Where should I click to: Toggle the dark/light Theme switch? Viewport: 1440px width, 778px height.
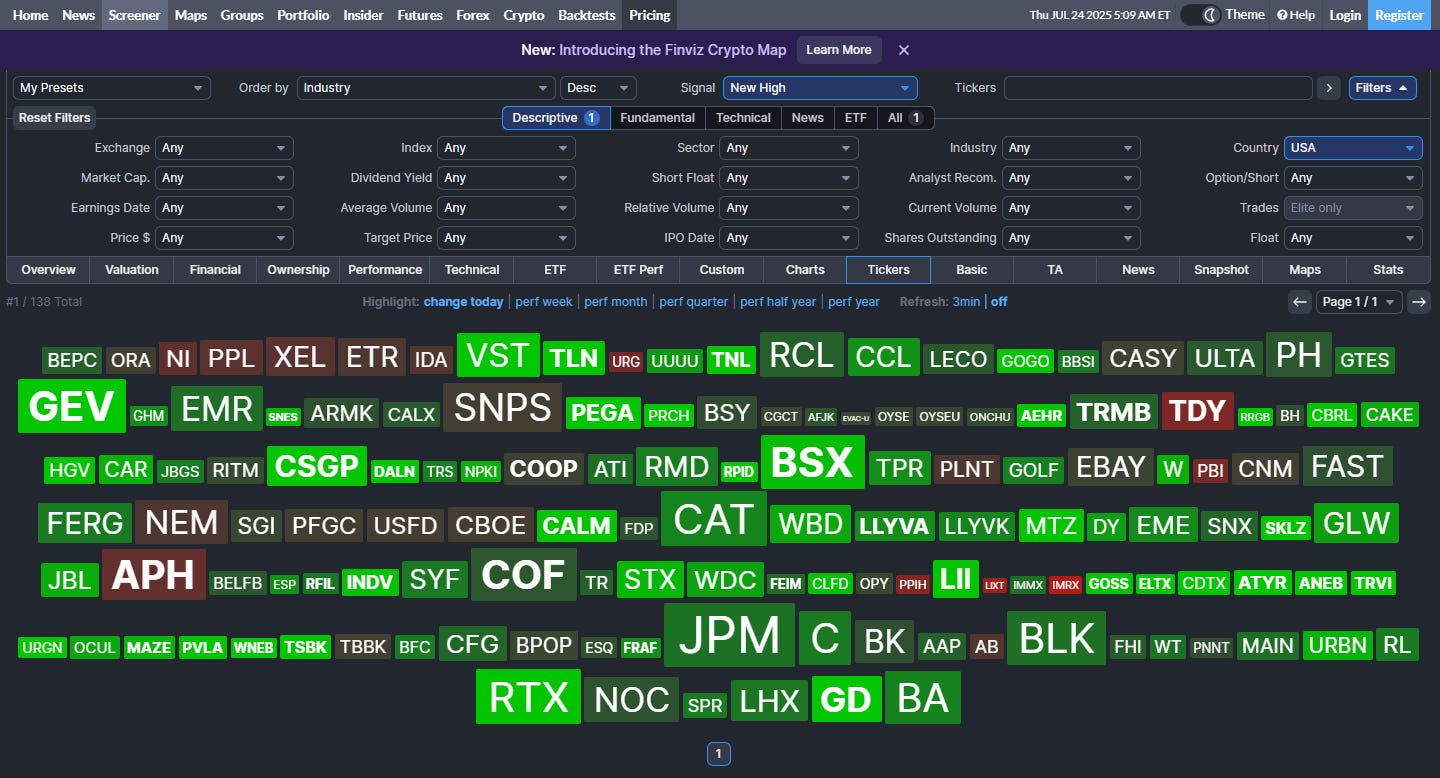1200,15
